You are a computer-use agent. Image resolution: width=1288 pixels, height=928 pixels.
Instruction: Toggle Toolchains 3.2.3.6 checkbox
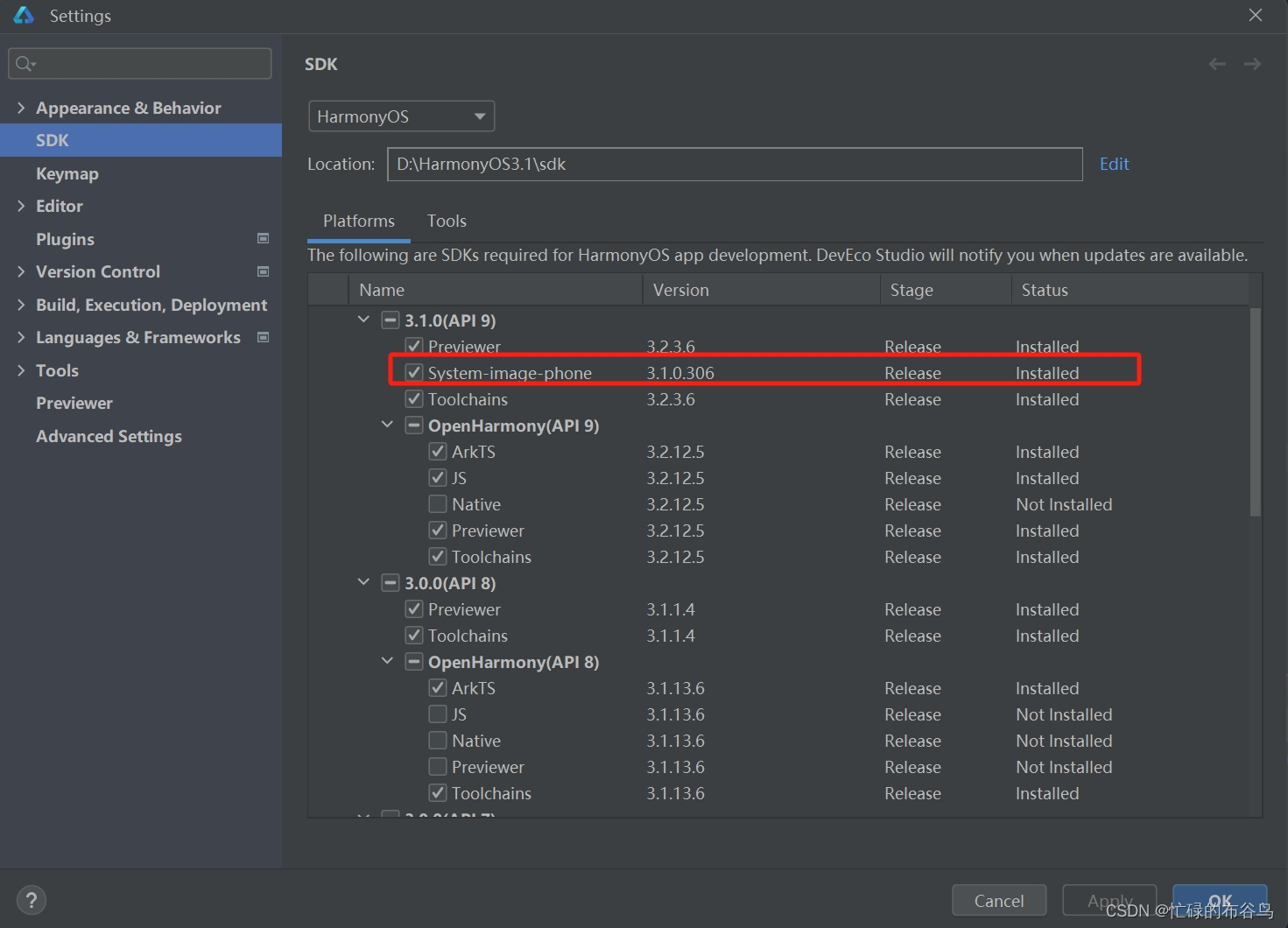pyautogui.click(x=414, y=399)
